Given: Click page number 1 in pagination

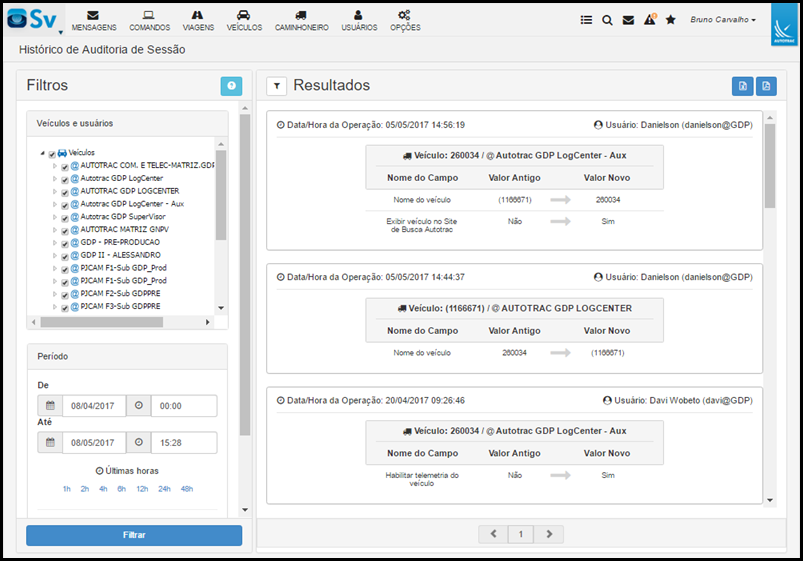Looking at the screenshot, I should point(521,534).
